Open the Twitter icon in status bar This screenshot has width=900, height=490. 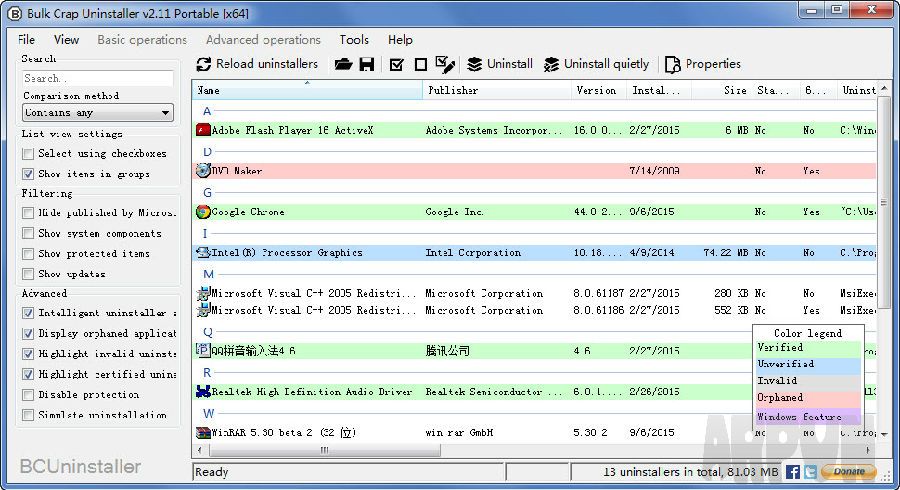coord(810,471)
